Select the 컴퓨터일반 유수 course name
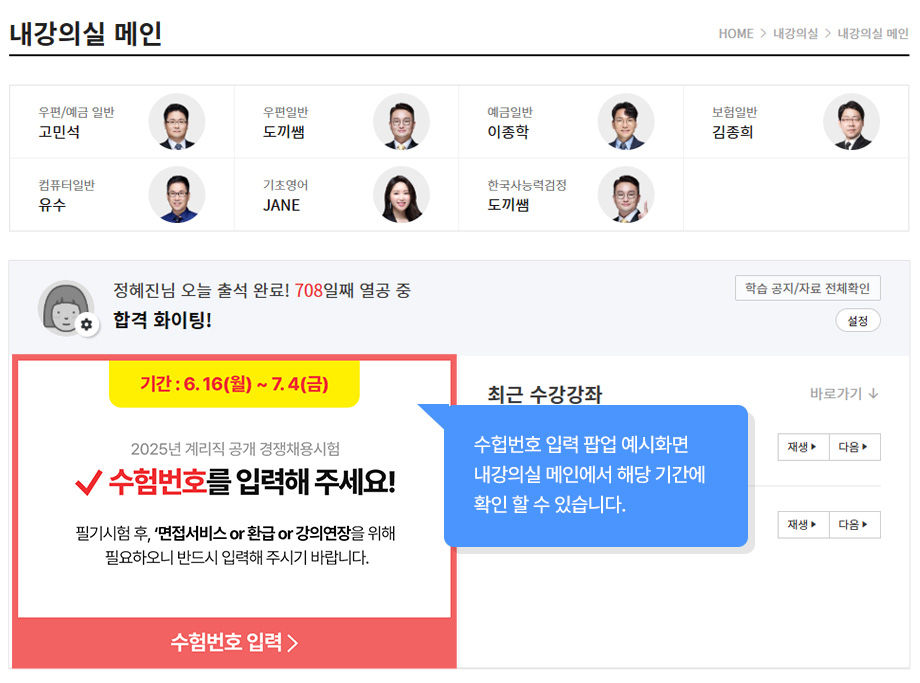Viewport: 920px width, 683px height. (52, 205)
